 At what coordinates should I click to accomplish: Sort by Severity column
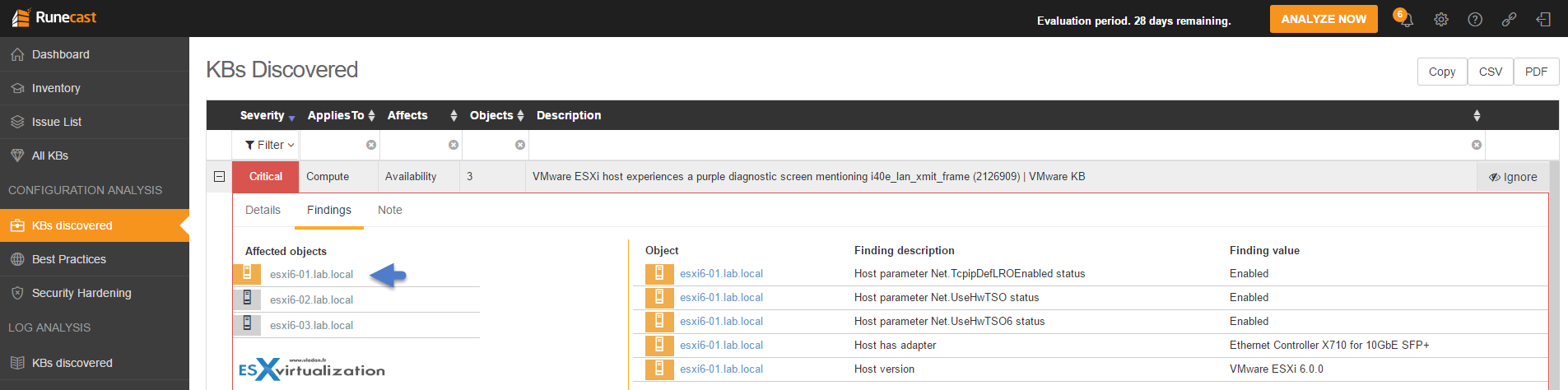pyautogui.click(x=267, y=115)
